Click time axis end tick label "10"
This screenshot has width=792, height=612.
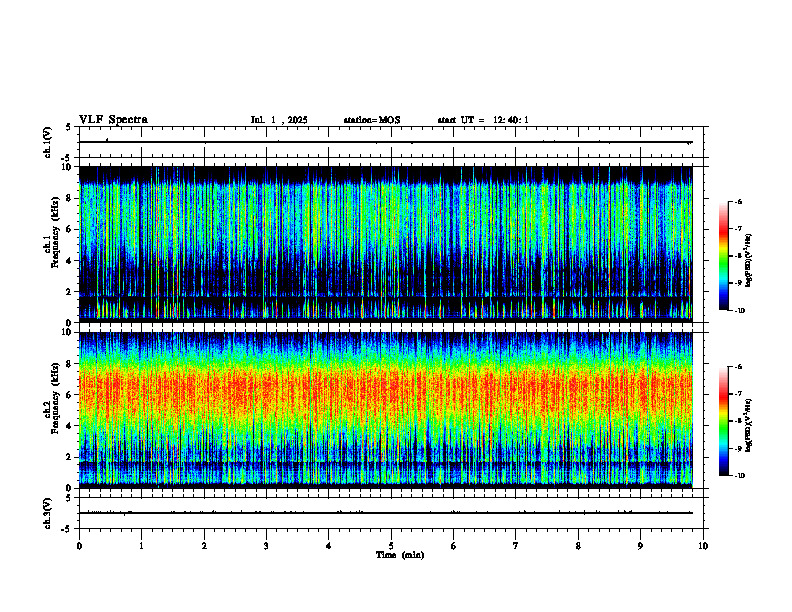click(x=703, y=545)
